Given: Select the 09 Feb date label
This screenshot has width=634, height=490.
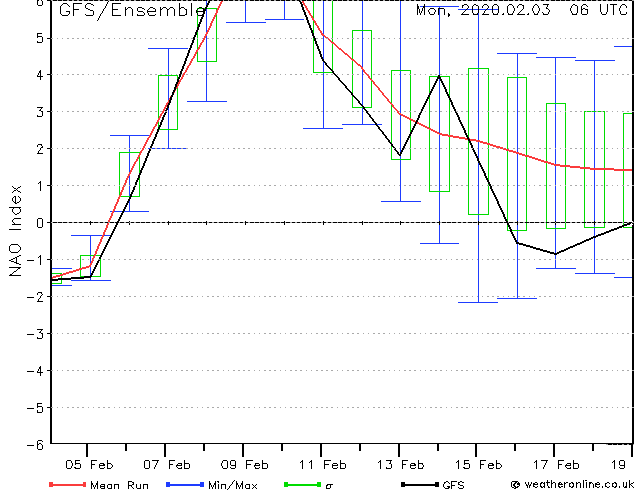Looking at the screenshot, I should (x=245, y=465).
